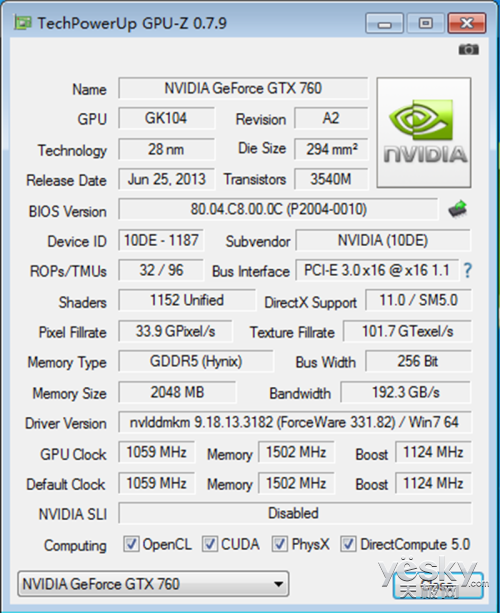Select the GPU Clock row Memory 1502 MHz
Viewport: 500px width, 613px height.
296,452
